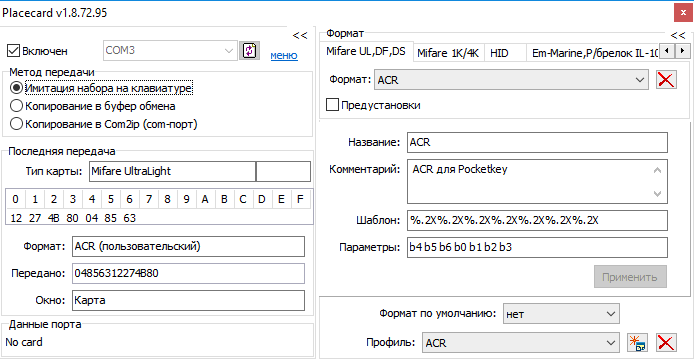694x360 pixels.
Task: Click the Применить button
Action: point(630,277)
